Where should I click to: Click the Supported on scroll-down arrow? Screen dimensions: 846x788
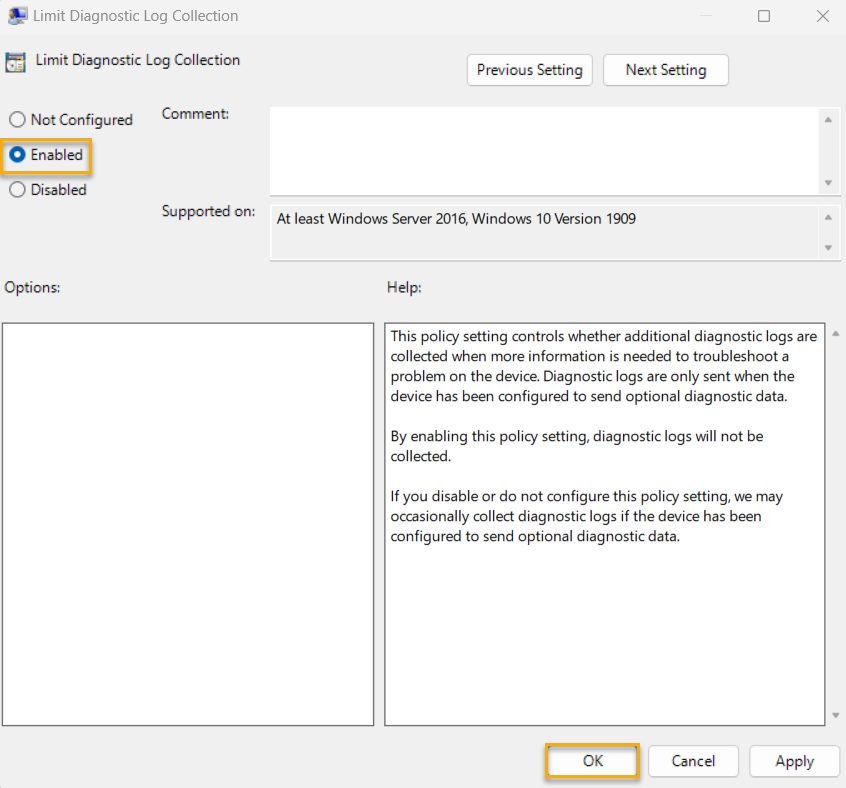(x=830, y=247)
